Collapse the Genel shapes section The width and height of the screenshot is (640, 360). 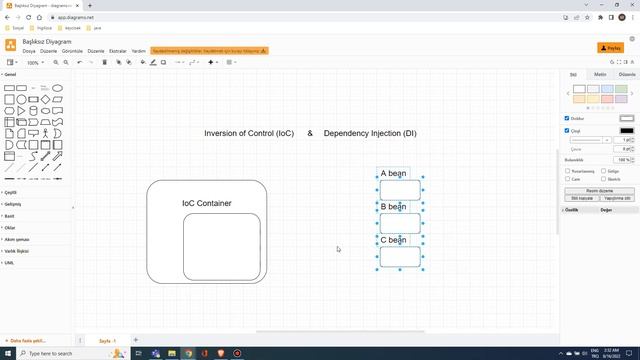(9, 74)
